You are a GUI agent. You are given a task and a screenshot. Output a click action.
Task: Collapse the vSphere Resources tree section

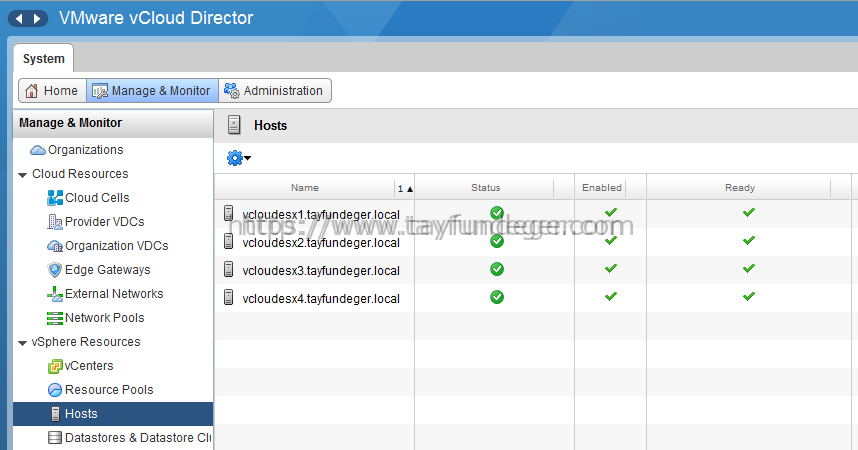tap(22, 343)
